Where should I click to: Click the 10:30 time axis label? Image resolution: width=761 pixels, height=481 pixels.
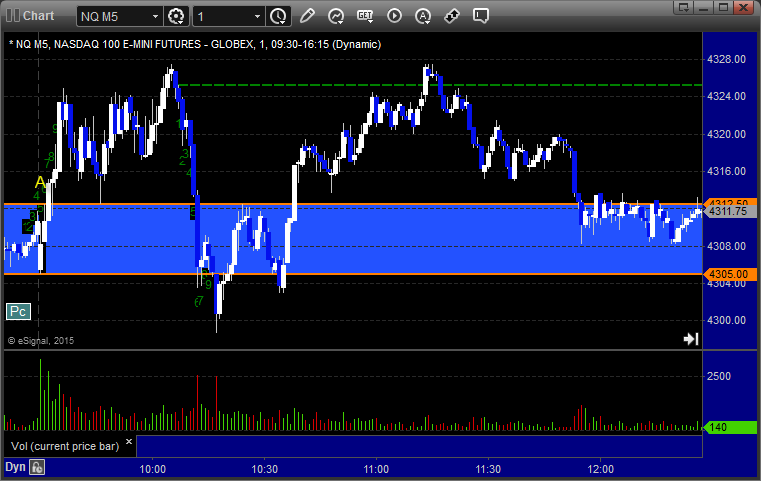point(265,469)
